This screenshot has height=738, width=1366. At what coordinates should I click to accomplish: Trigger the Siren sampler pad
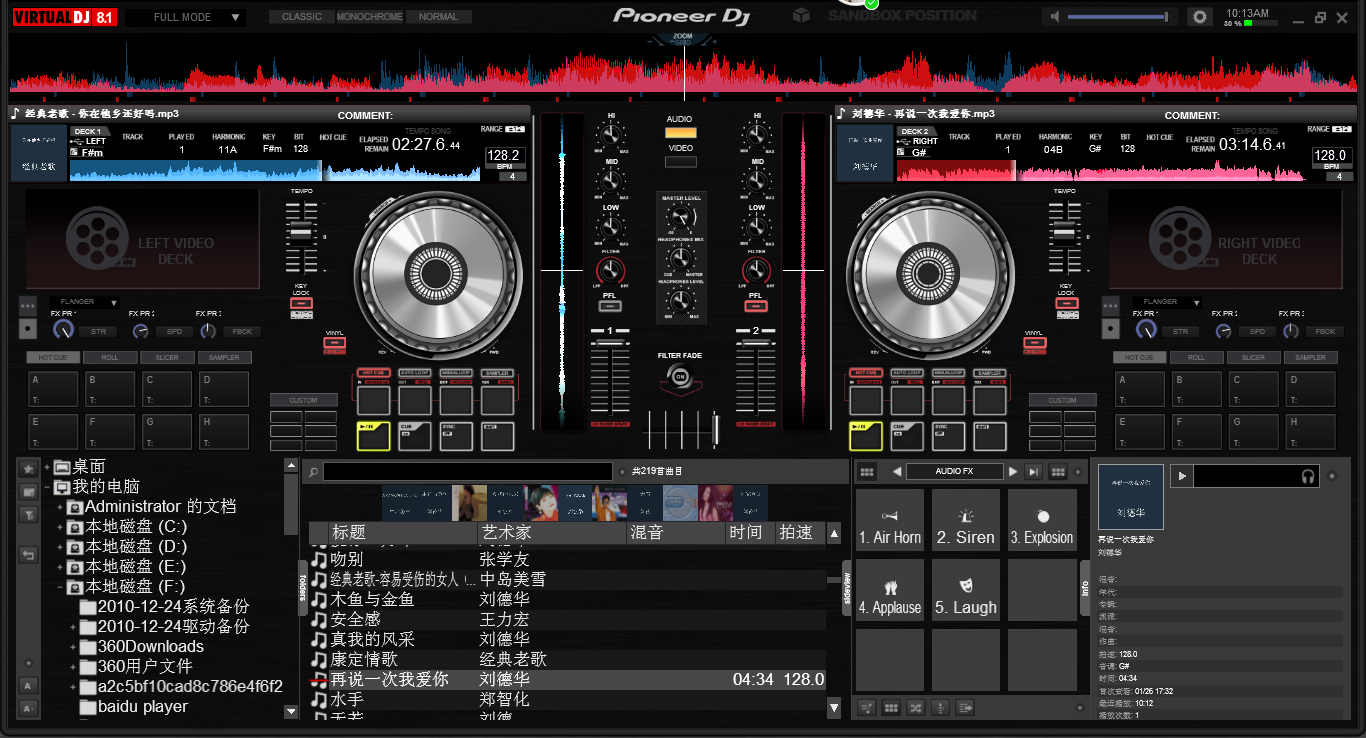[x=966, y=521]
